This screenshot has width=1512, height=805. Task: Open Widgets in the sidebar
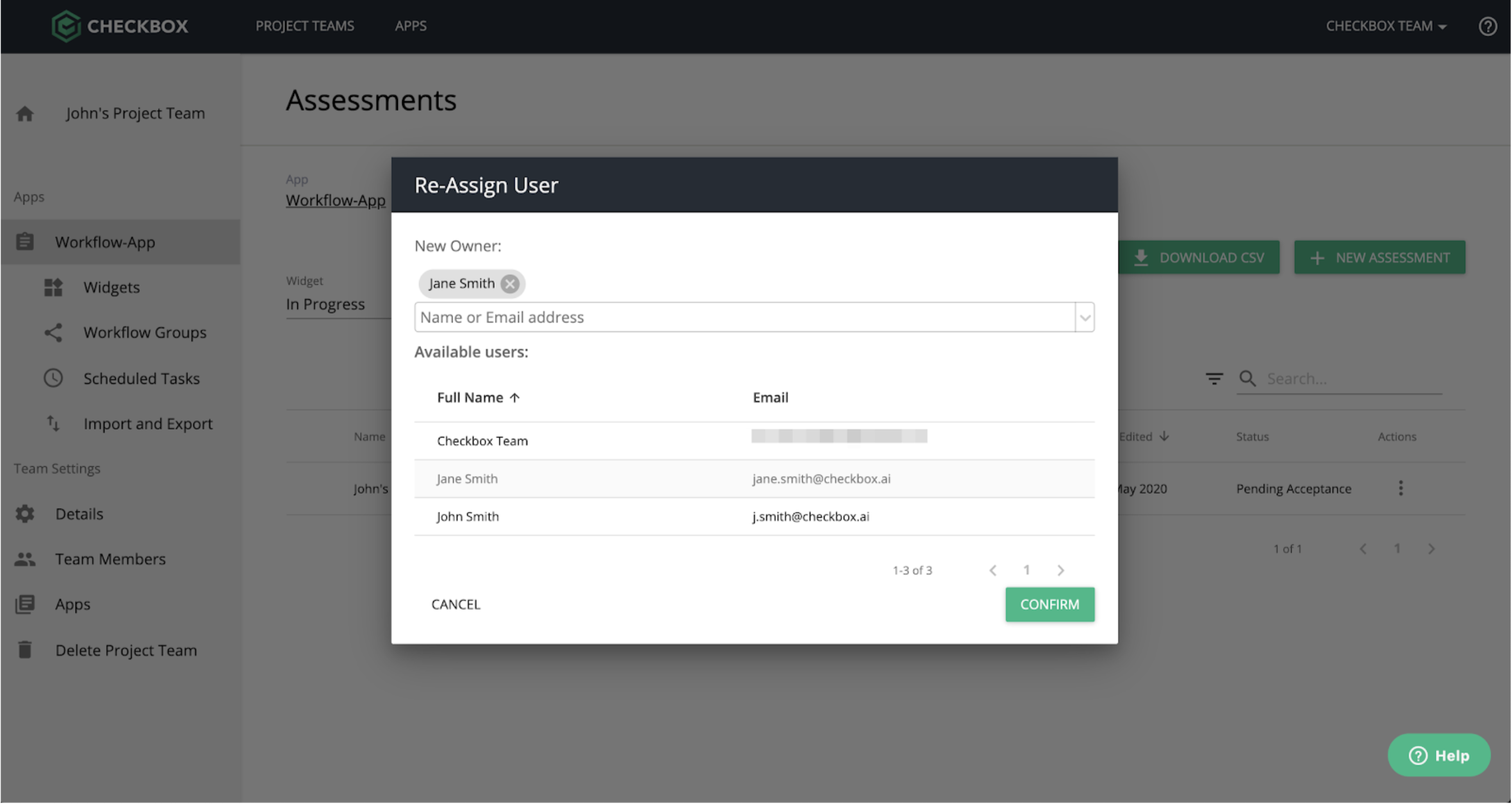[111, 287]
